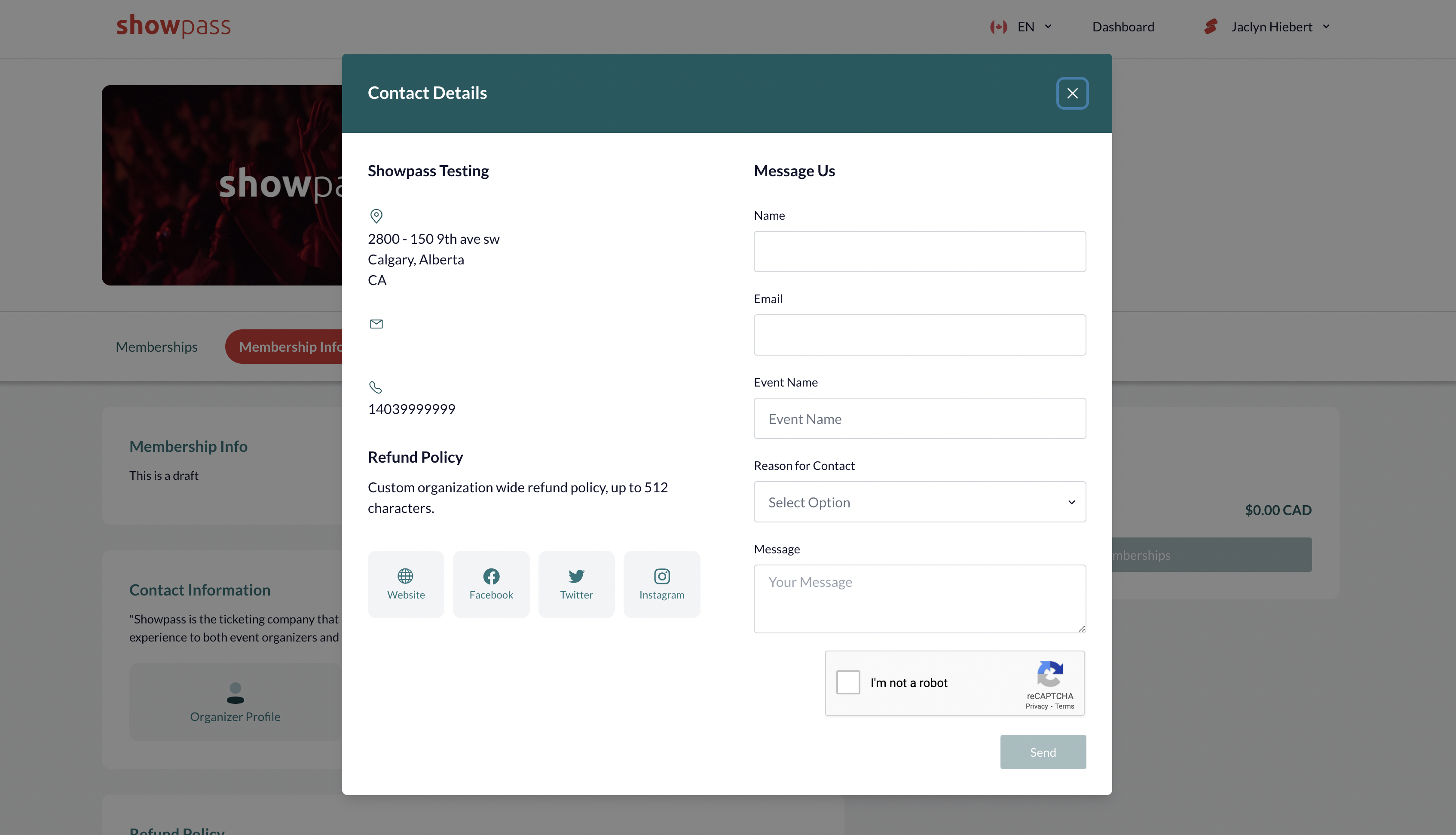1456x835 pixels.
Task: Click the phone number 14039999999
Action: pyautogui.click(x=411, y=409)
